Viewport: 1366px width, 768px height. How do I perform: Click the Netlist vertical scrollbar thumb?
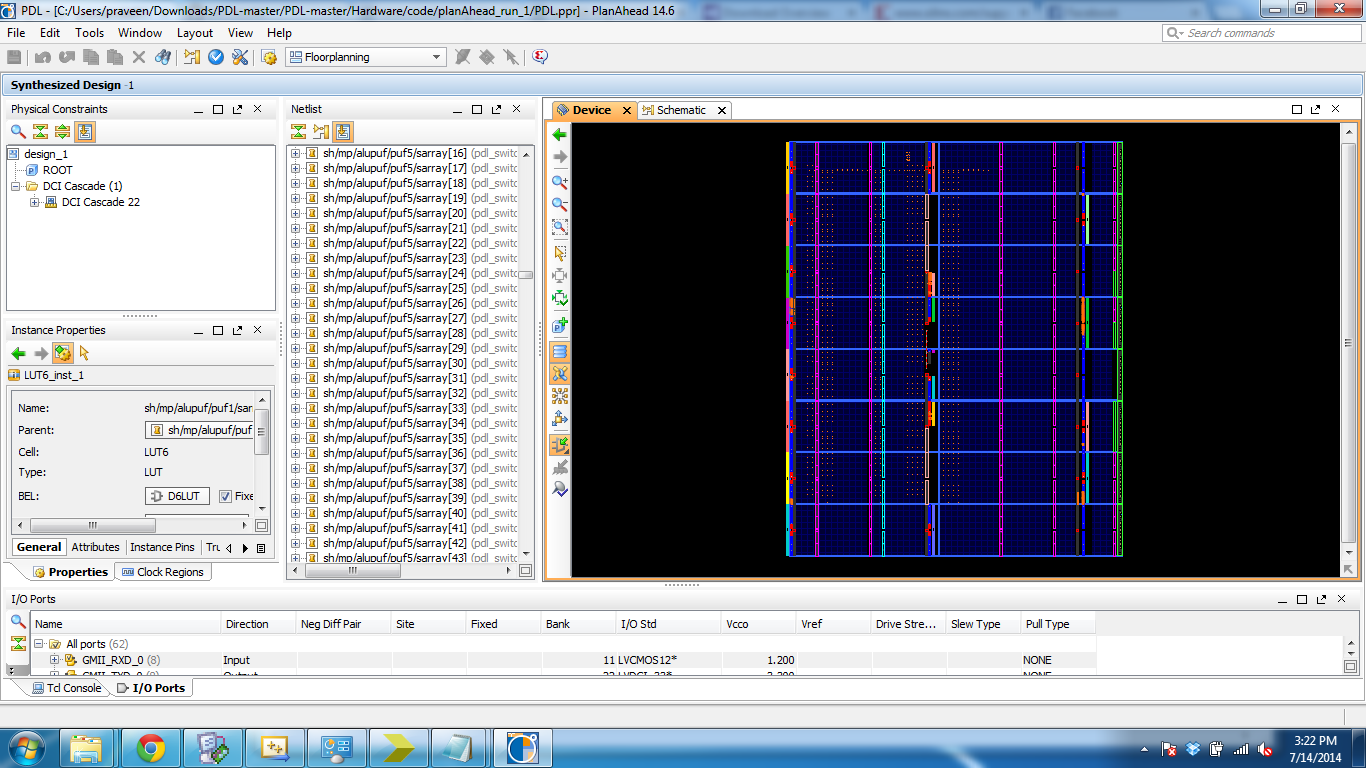pyautogui.click(x=525, y=275)
